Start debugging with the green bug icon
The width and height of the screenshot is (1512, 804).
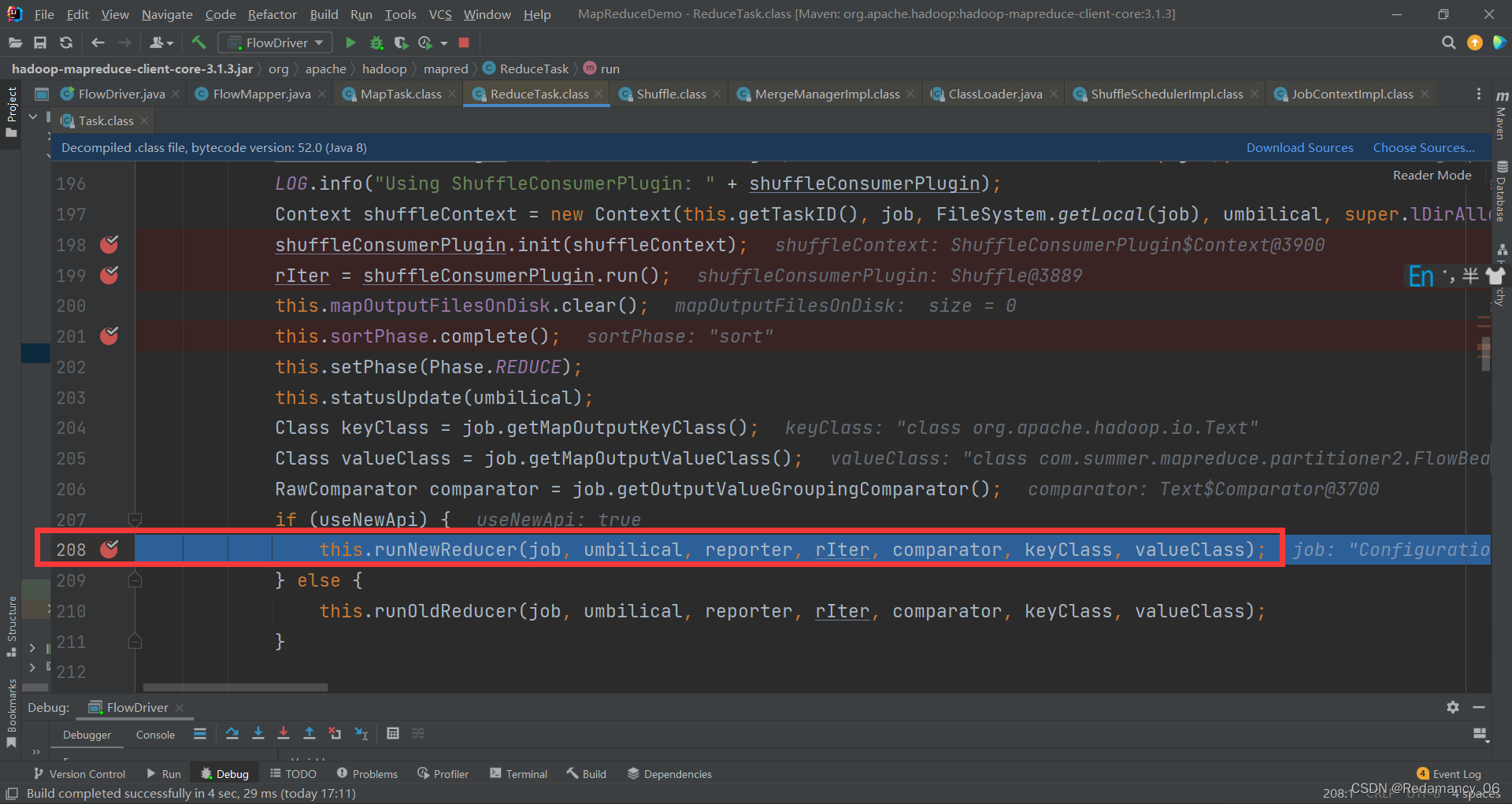[376, 43]
